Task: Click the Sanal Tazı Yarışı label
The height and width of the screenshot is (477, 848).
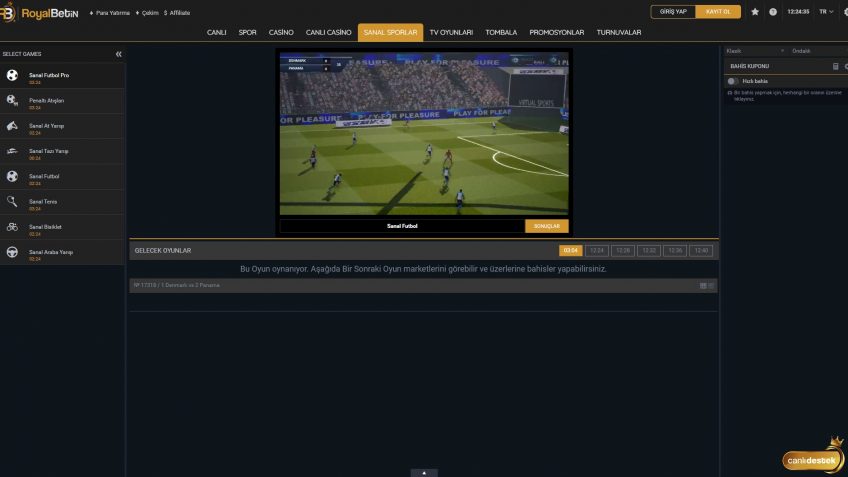Action: (x=49, y=151)
